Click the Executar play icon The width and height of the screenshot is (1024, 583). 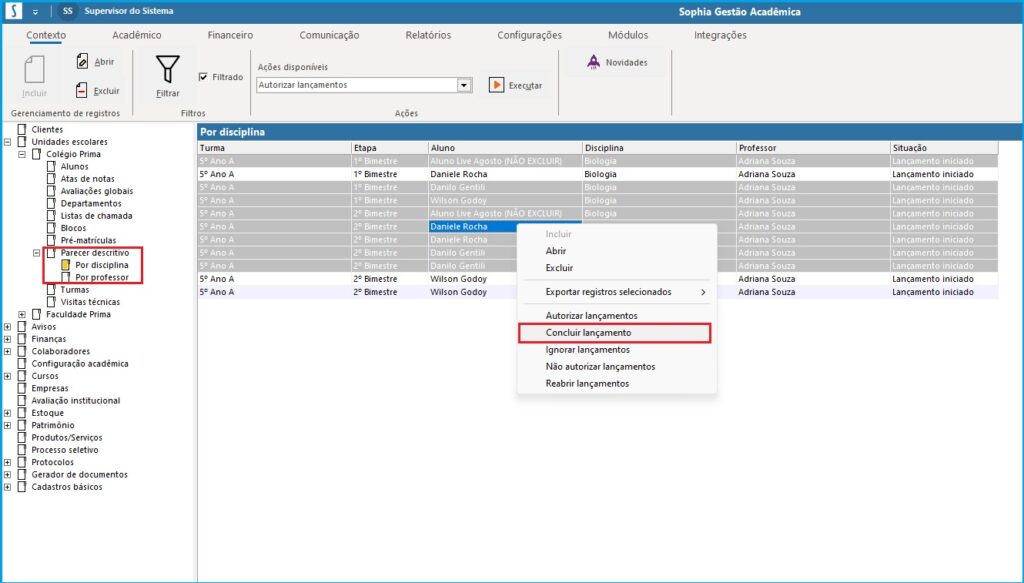(x=496, y=85)
